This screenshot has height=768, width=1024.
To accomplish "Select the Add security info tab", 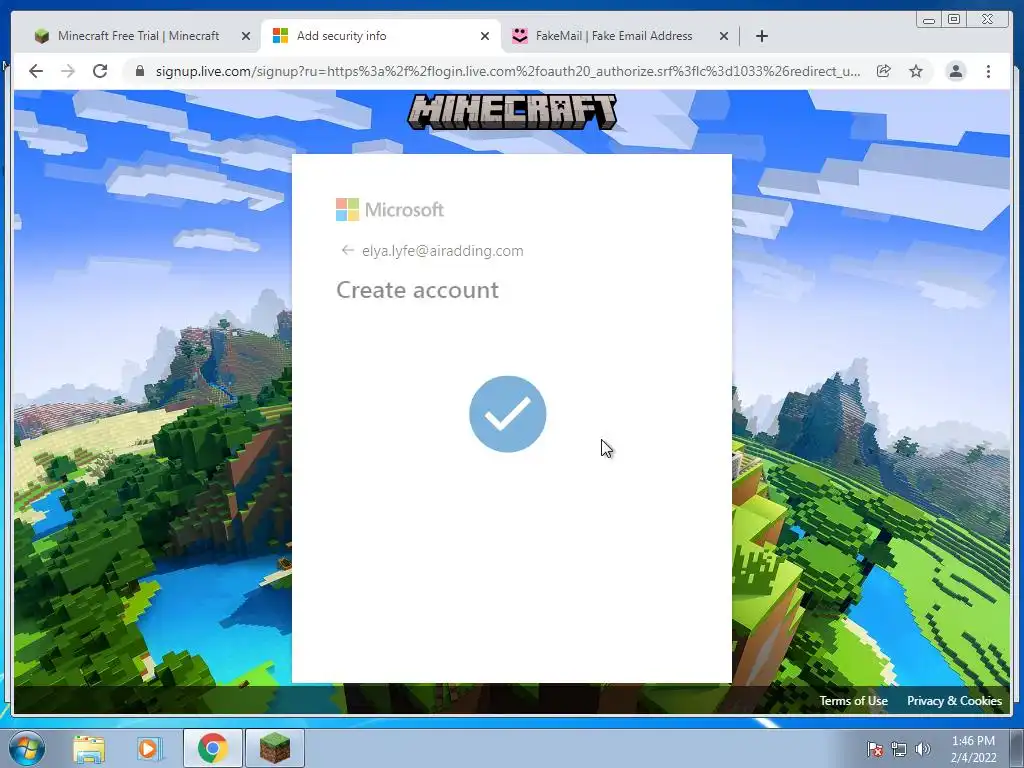I will coord(381,36).
